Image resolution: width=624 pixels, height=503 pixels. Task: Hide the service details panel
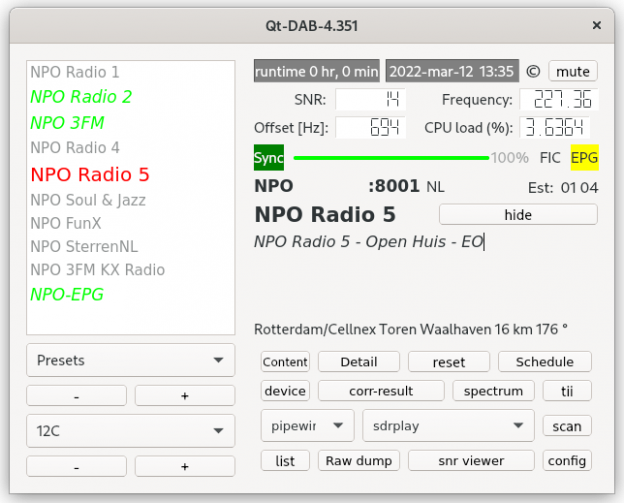coord(517,215)
